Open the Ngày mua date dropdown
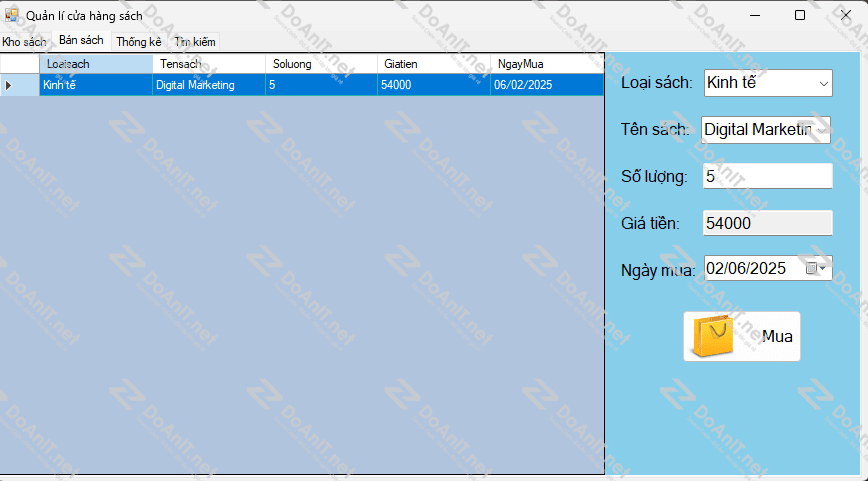This screenshot has height=481, width=868. [824, 268]
